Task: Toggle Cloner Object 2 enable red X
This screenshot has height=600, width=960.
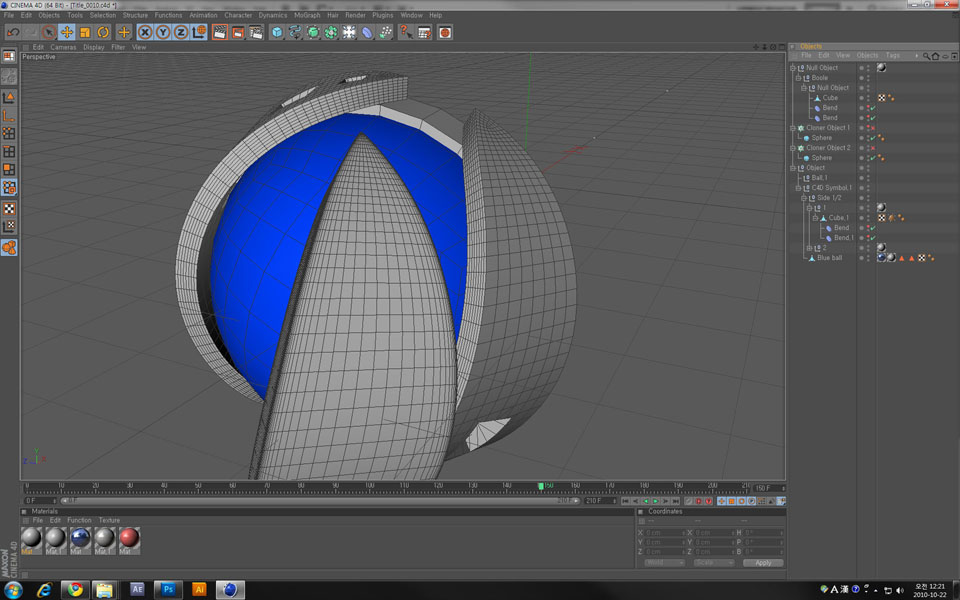Action: coord(873,148)
